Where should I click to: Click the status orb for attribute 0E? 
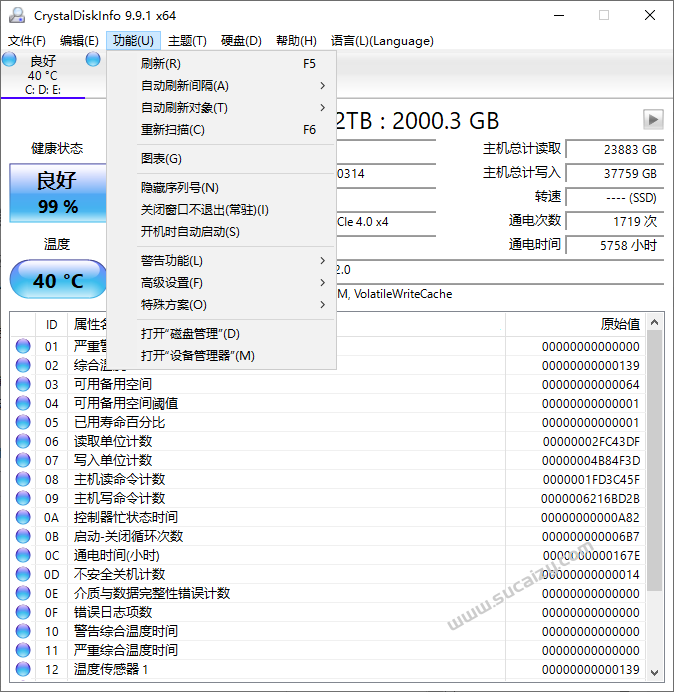[x=23, y=593]
